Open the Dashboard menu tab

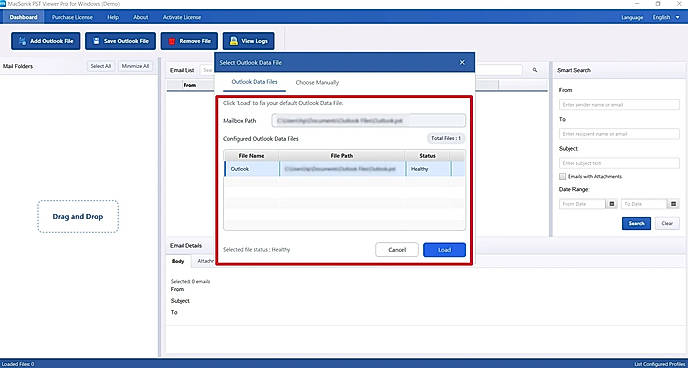tap(23, 18)
